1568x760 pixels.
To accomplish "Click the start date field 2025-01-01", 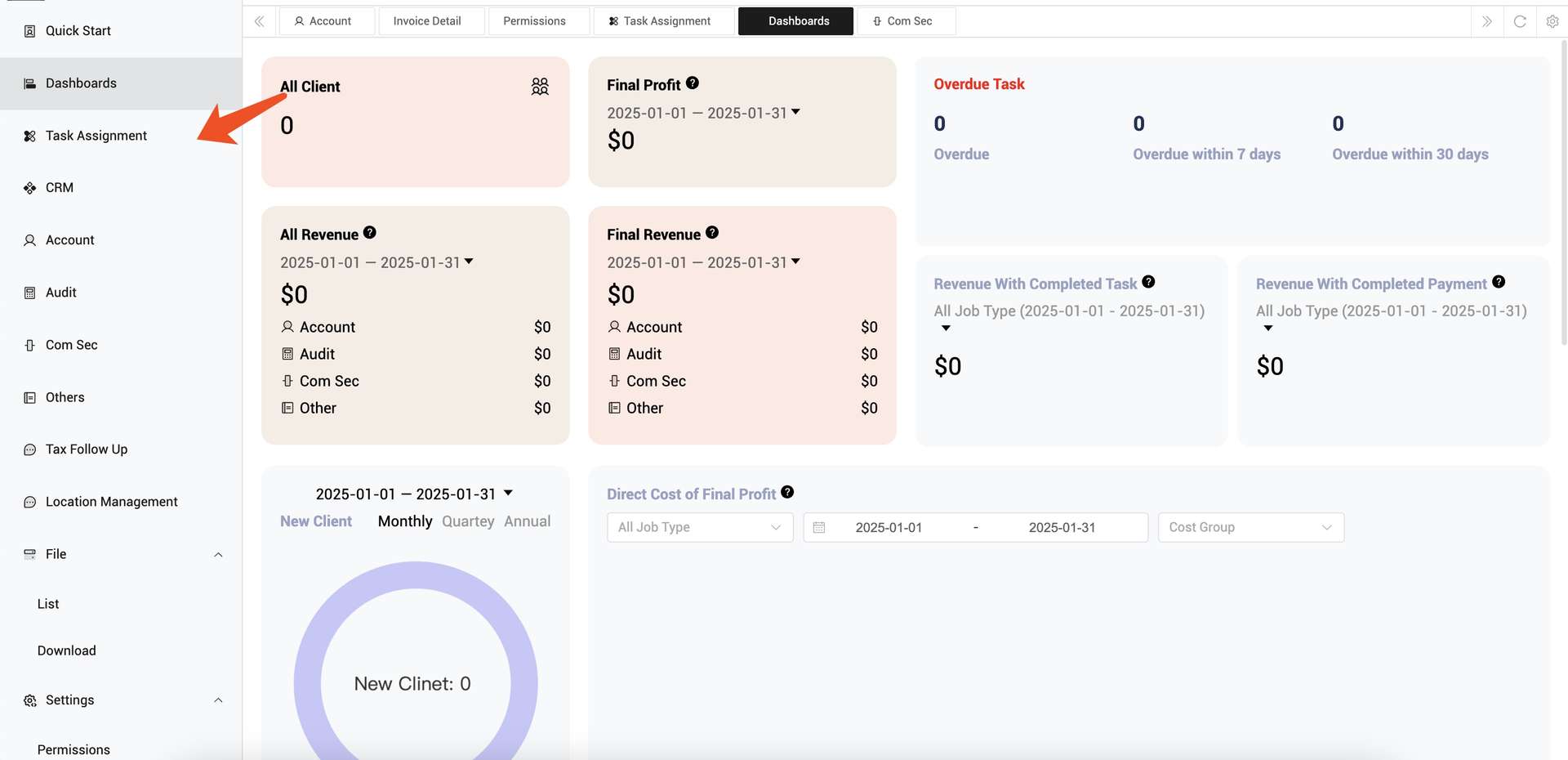I will [889, 528].
